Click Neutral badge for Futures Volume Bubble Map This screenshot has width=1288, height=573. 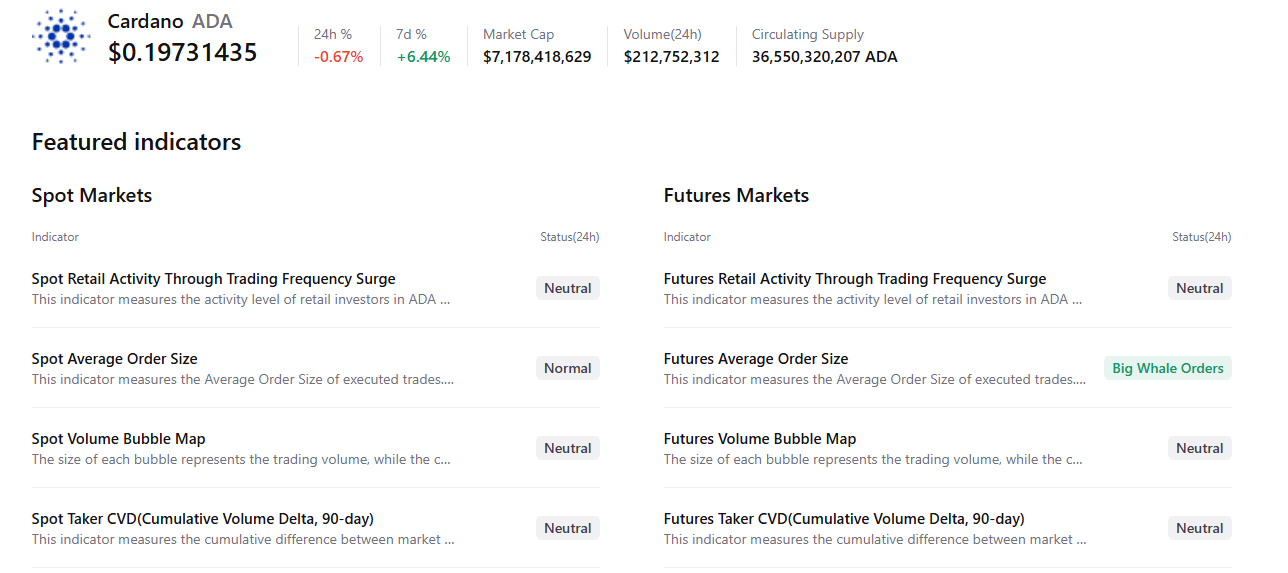point(1200,448)
